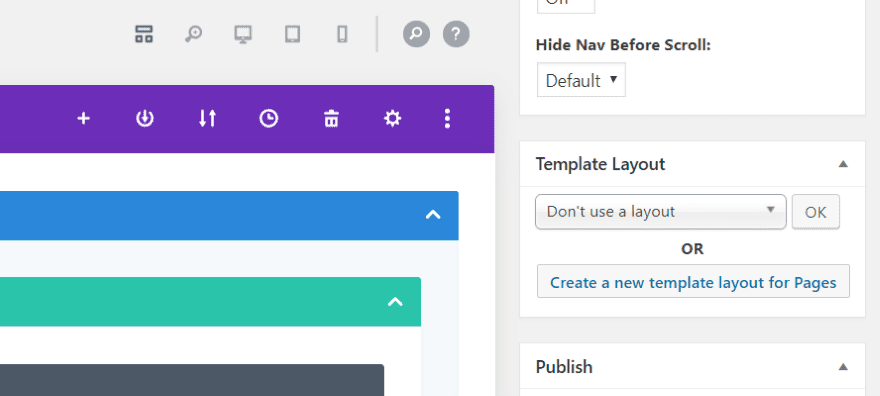This screenshot has height=396, width=880.
Task: Switch to phone preview icon
Action: pyautogui.click(x=342, y=34)
